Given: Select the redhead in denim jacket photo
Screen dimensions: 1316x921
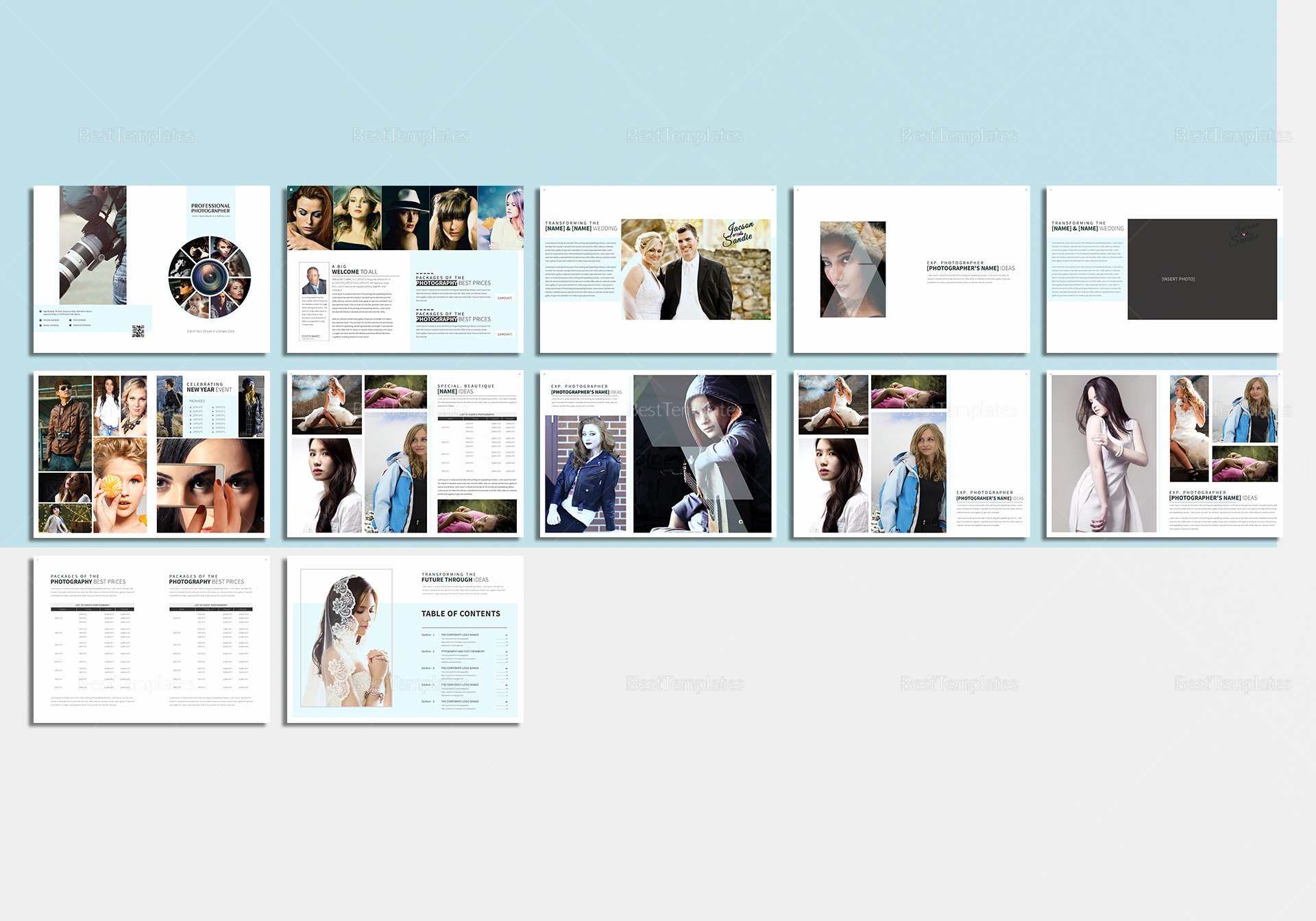Looking at the screenshot, I should (x=585, y=474).
